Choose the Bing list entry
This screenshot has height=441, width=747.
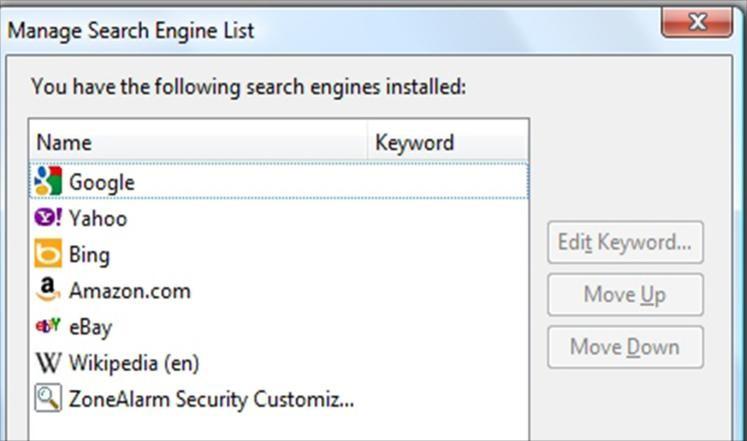coord(89,254)
